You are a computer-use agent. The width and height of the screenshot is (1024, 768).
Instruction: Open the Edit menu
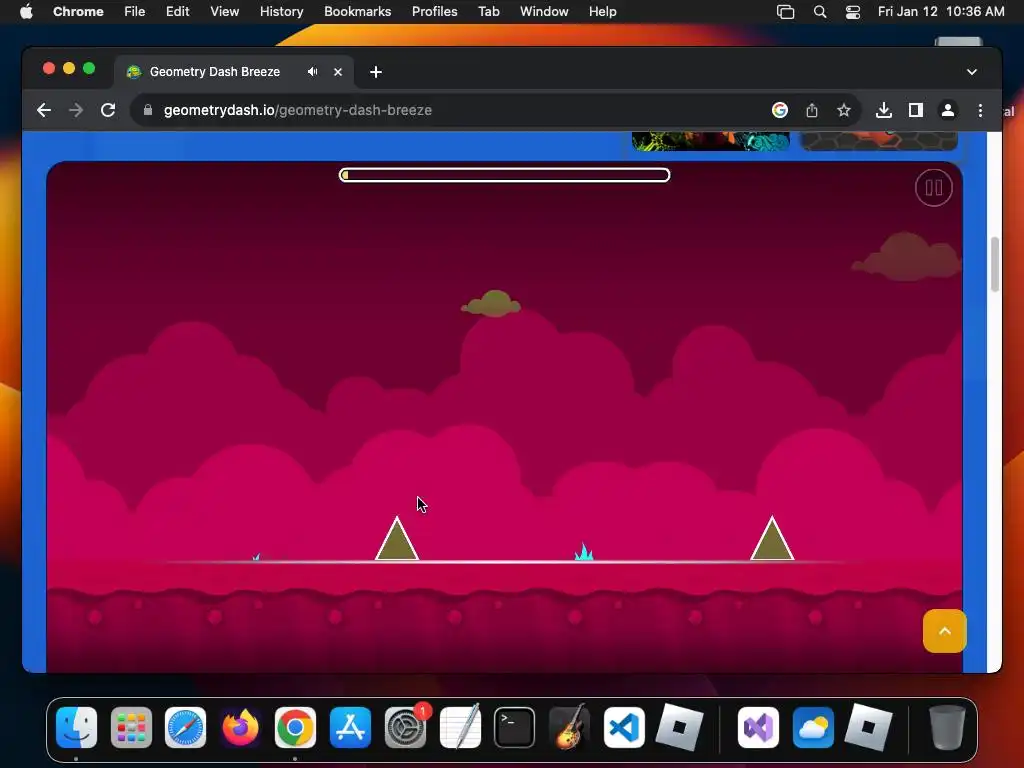(x=177, y=12)
